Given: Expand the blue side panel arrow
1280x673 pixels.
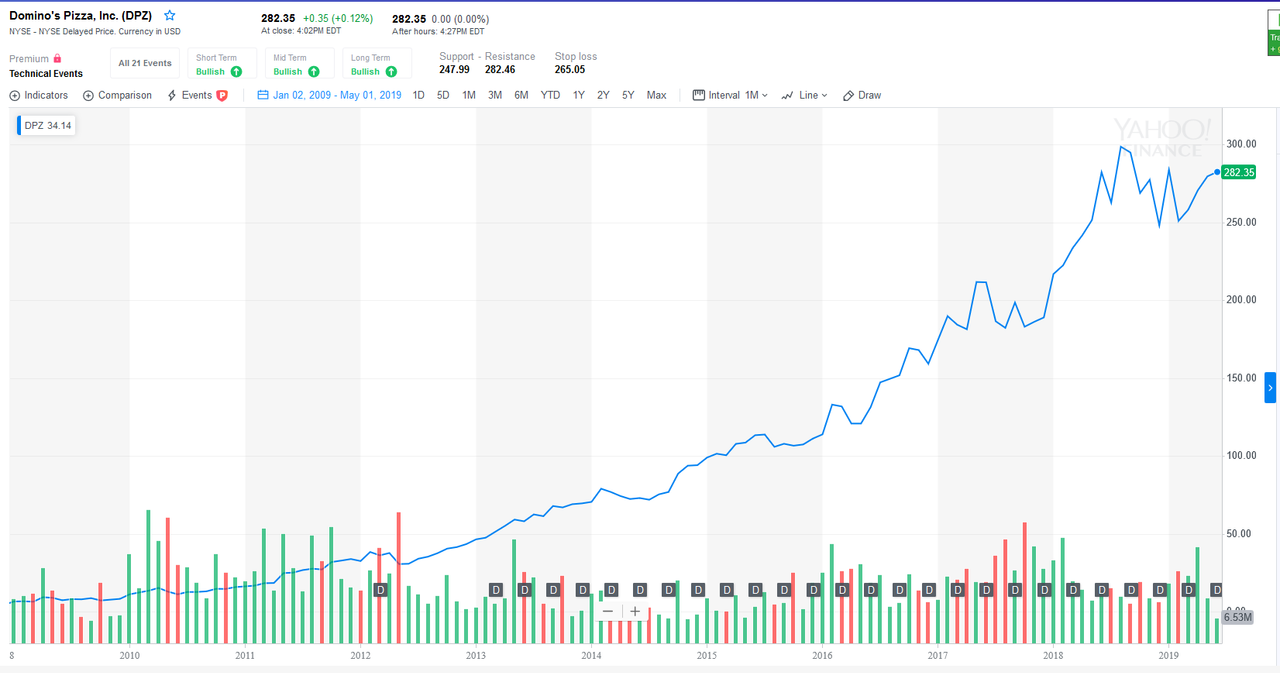Looking at the screenshot, I should 1271,387.
